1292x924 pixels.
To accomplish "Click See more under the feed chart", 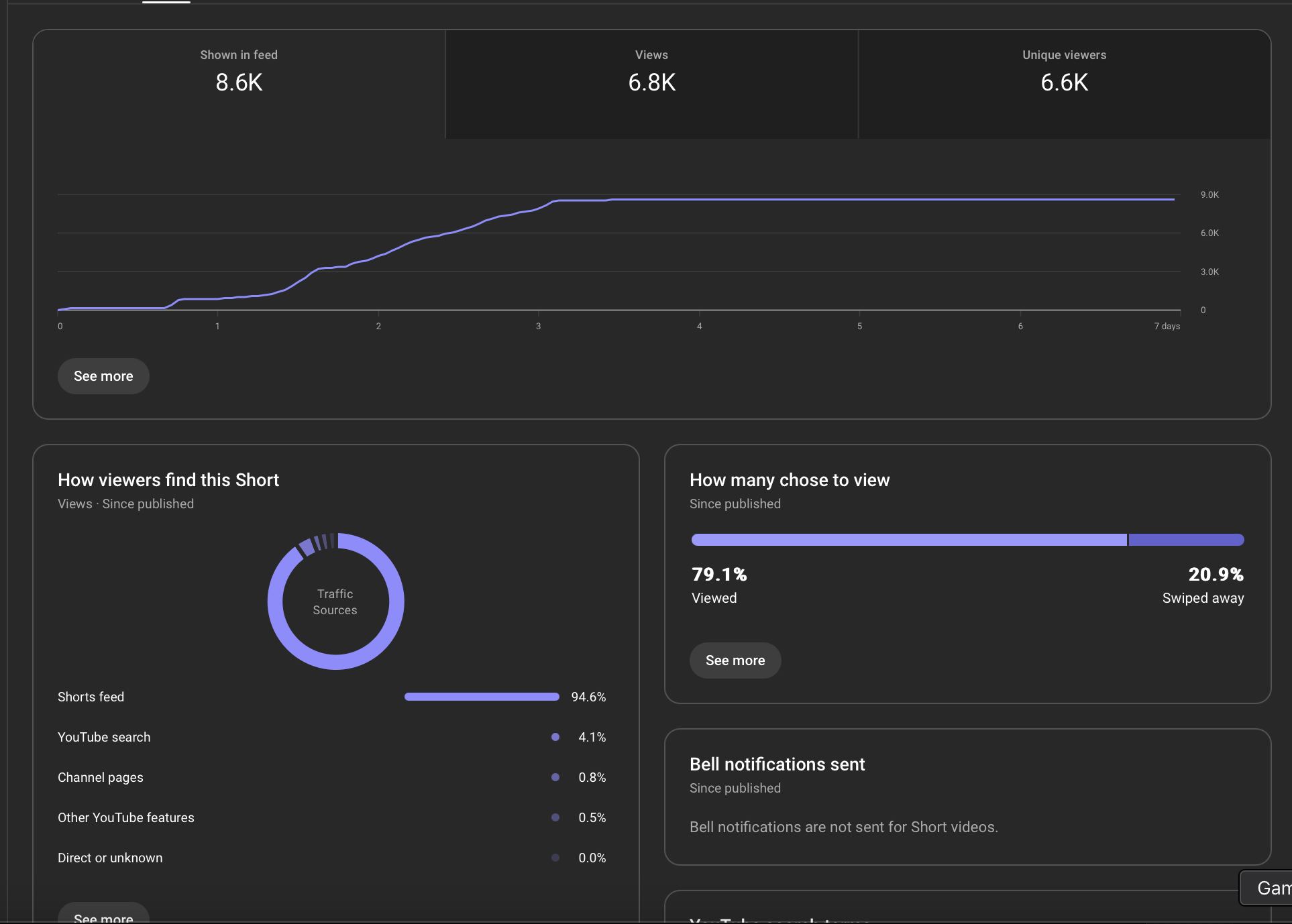I will tap(103, 376).
